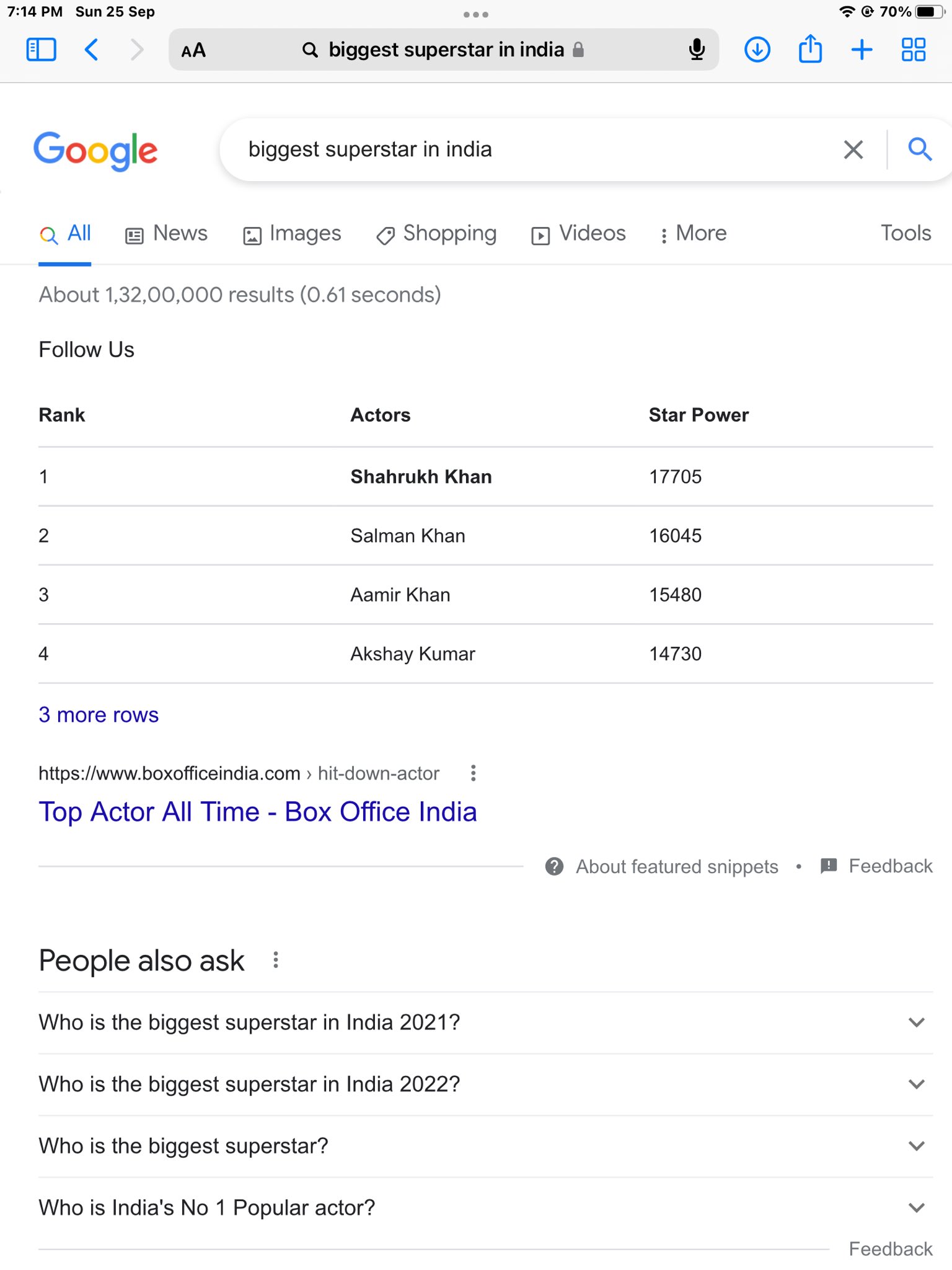Open the AA reader and text size menu
Image resolution: width=952 pixels, height=1270 pixels.
193,50
